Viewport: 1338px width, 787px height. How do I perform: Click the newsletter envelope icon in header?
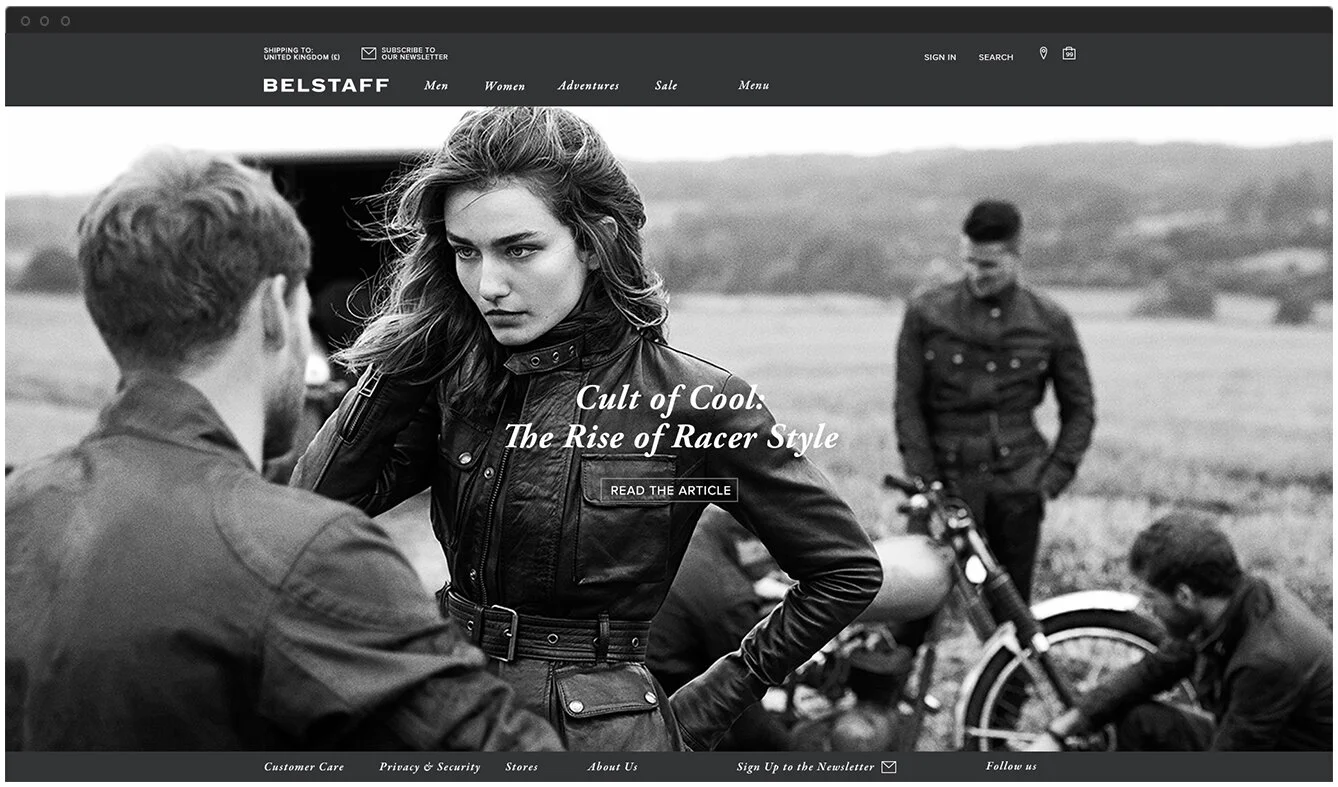pos(369,52)
